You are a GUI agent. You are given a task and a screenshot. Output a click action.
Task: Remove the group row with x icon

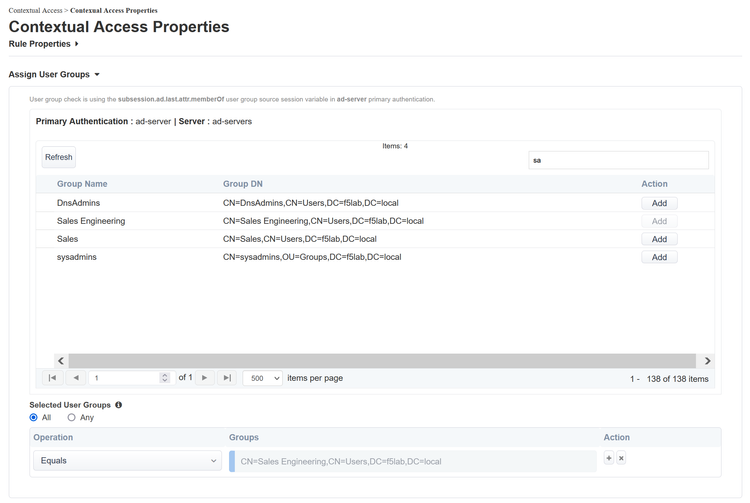[621, 458]
